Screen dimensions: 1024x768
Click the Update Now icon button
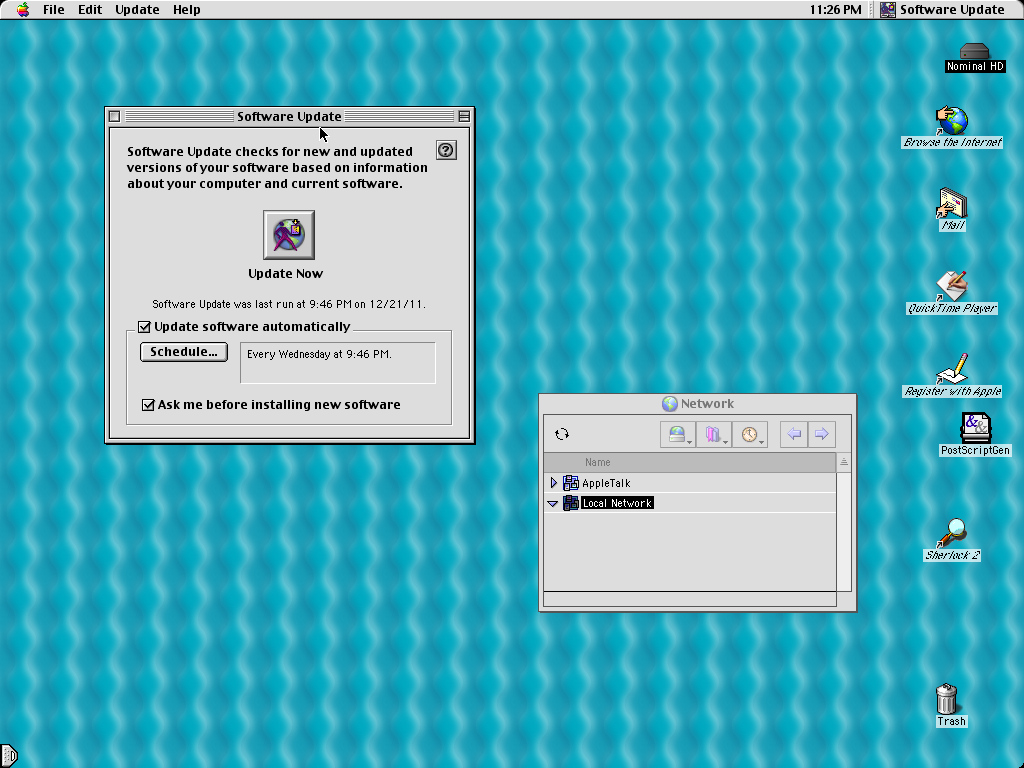(289, 235)
